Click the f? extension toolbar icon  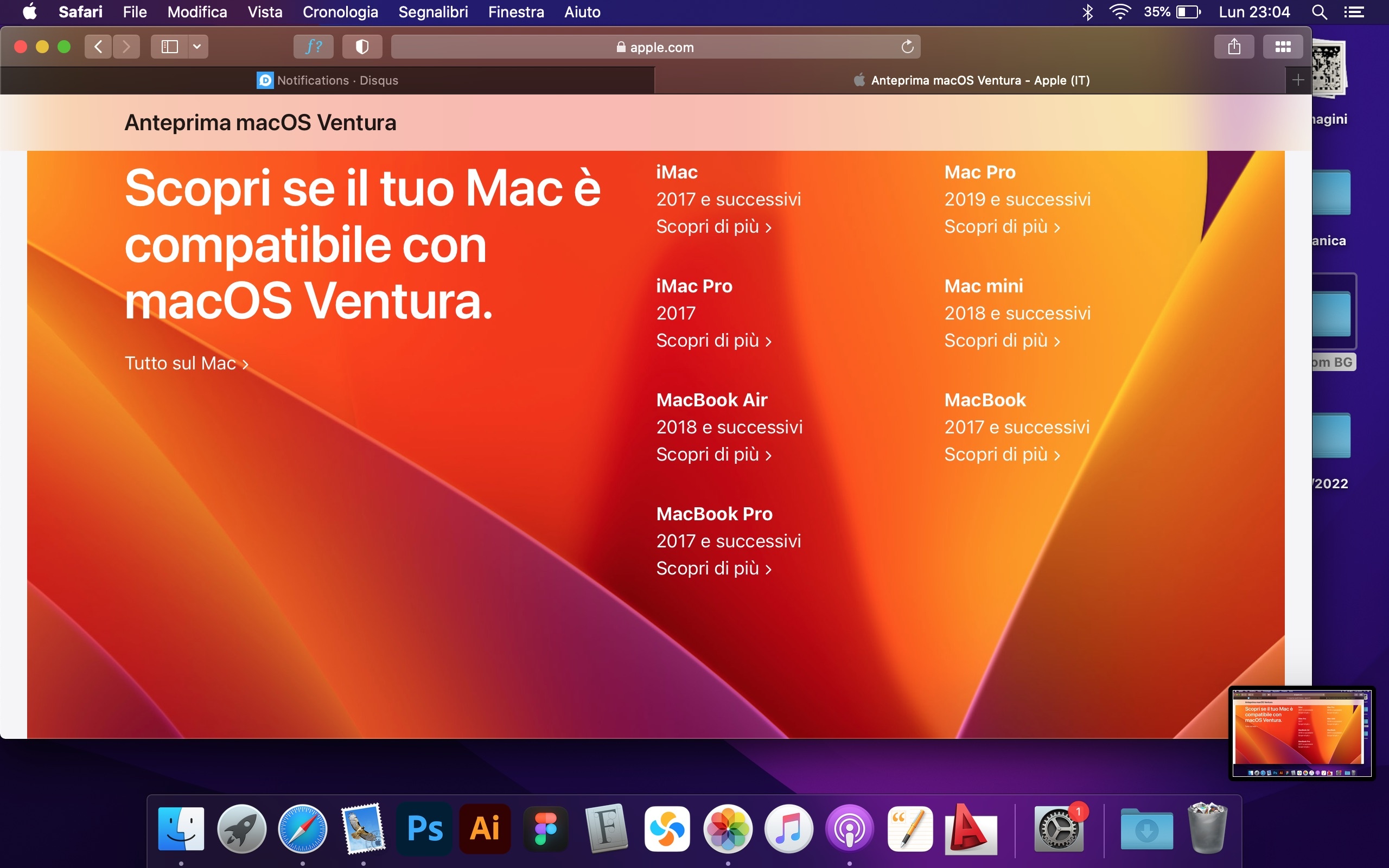point(314,47)
